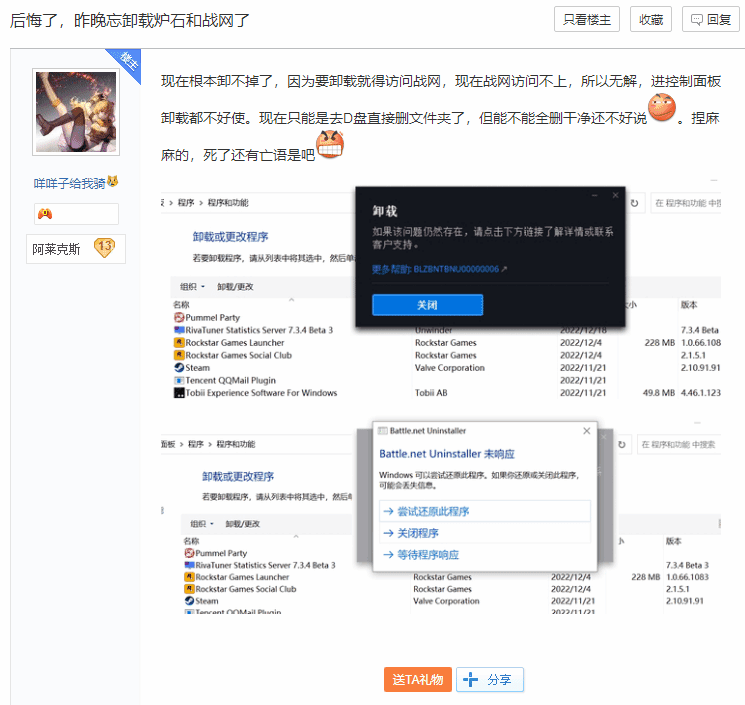This screenshot has height=705, width=745.
Task: Click the 49.8 MB size cell
Action: point(659,393)
